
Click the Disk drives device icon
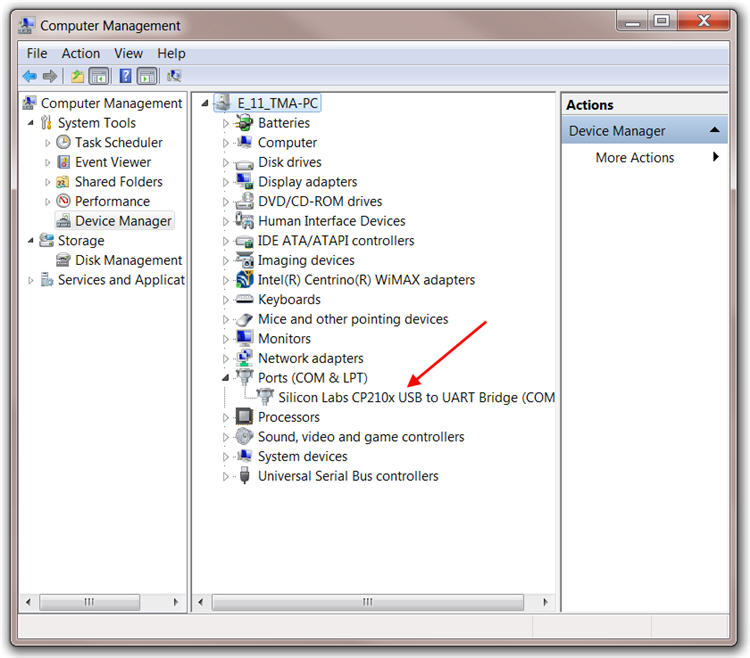244,164
